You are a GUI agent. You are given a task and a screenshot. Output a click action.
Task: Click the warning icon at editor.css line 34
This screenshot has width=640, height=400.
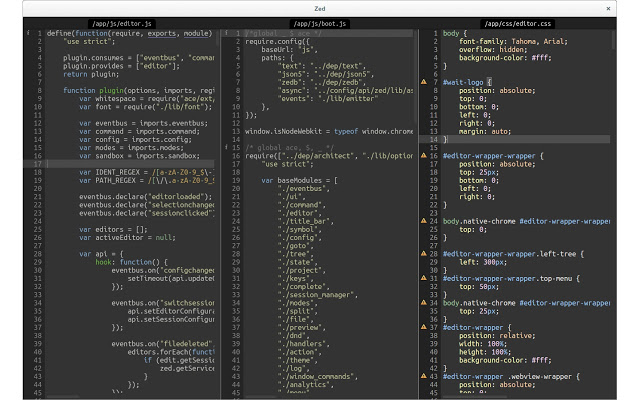(424, 302)
